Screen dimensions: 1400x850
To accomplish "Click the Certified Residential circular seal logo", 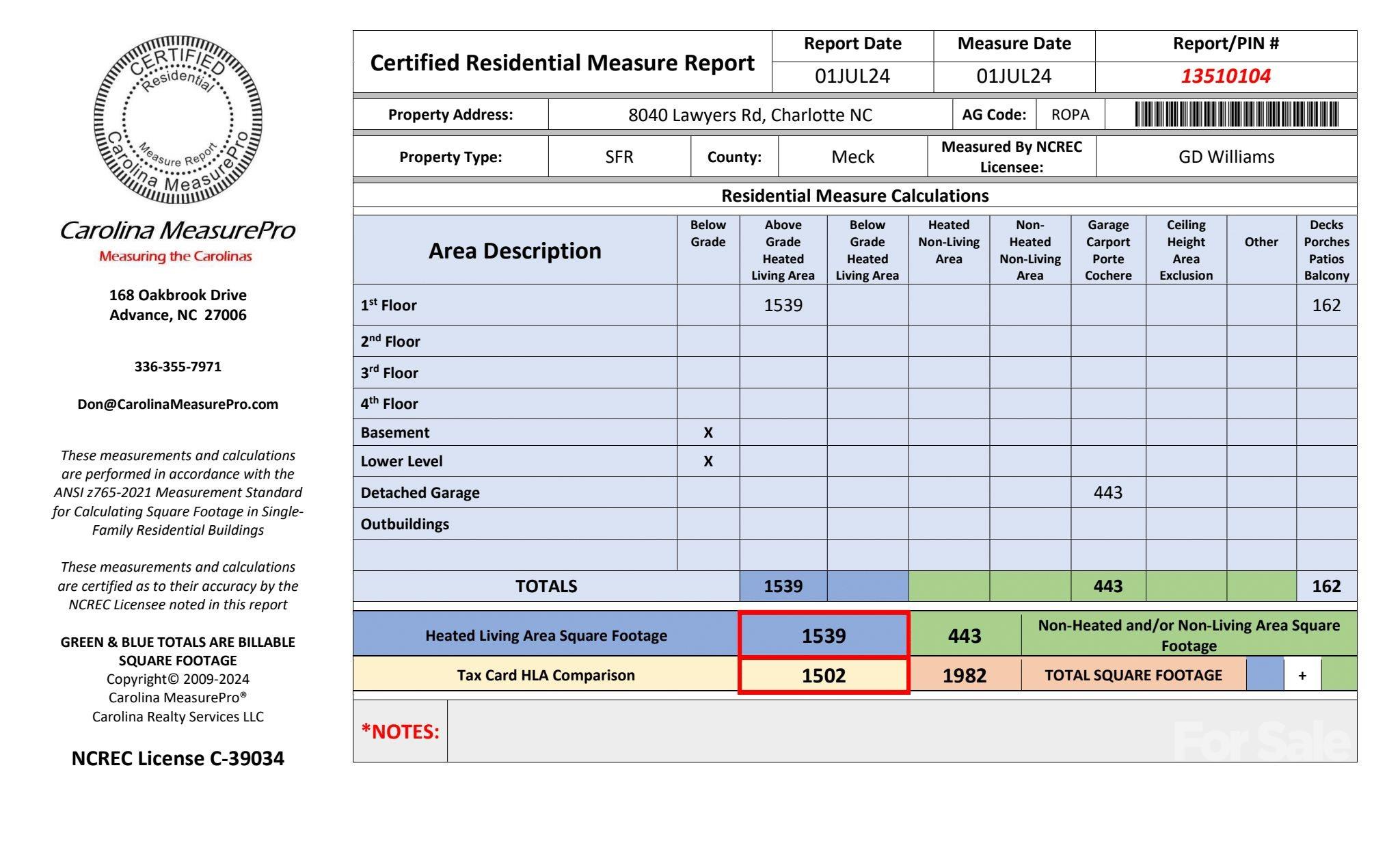I will [x=178, y=120].
